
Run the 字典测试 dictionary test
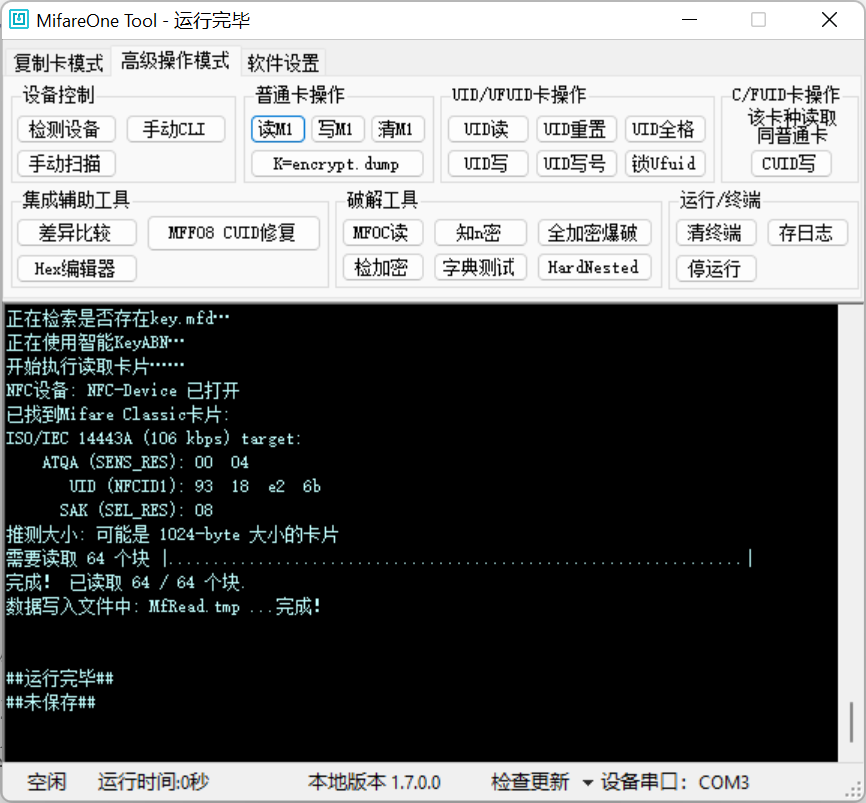click(480, 267)
